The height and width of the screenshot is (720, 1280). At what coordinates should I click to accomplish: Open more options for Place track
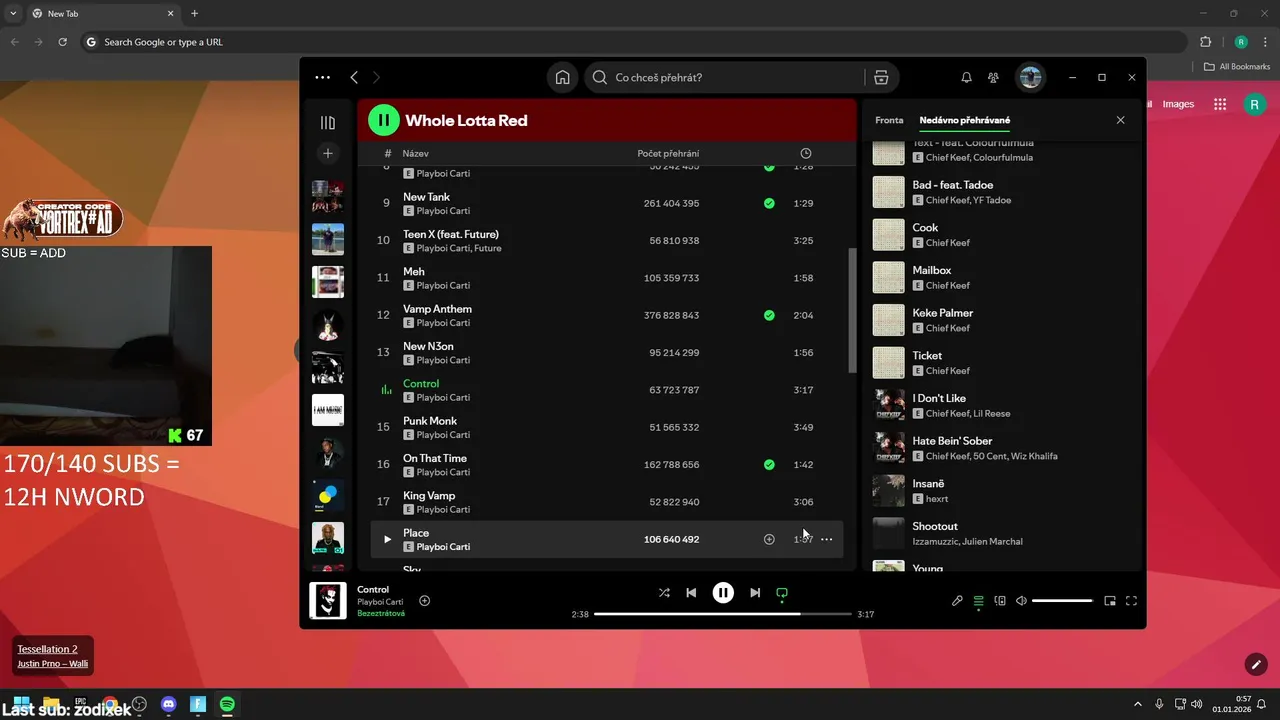pyautogui.click(x=826, y=539)
